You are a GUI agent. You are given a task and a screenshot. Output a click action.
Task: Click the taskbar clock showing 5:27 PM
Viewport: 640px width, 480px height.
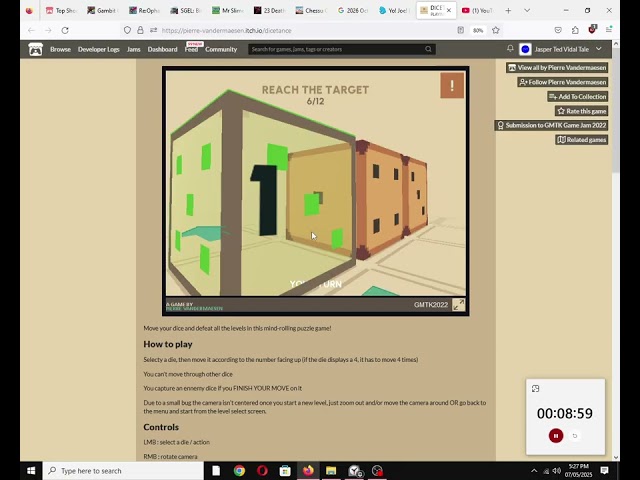tap(579, 470)
